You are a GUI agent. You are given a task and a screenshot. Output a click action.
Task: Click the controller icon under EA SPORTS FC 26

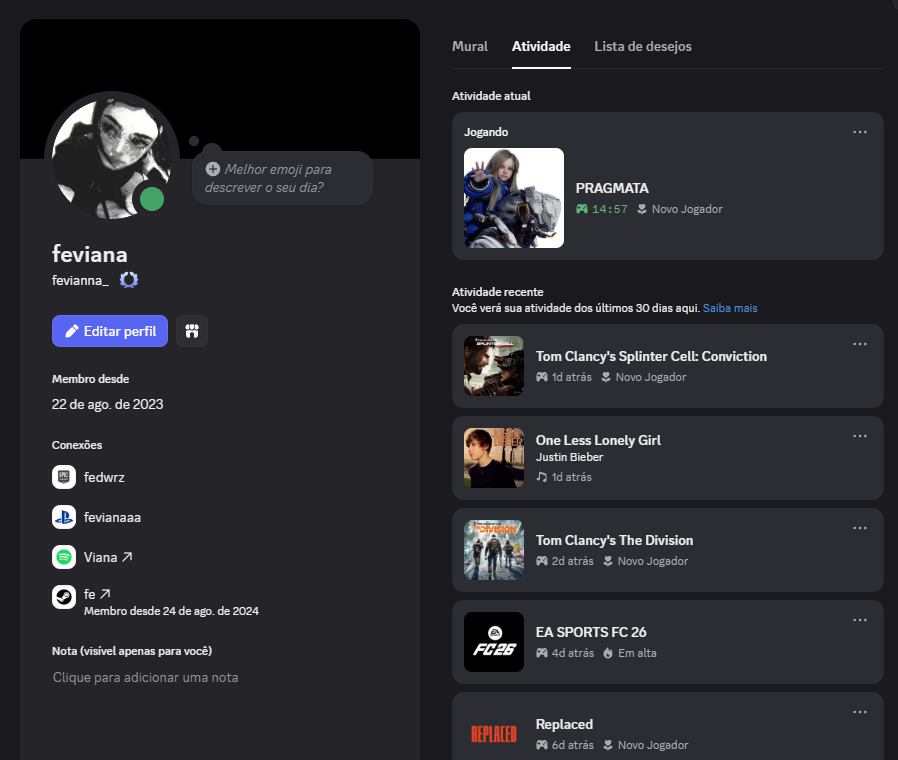(x=542, y=653)
